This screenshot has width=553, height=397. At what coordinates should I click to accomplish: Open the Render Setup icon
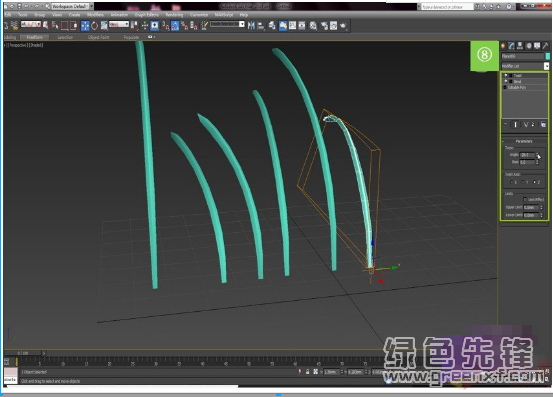click(x=324, y=26)
